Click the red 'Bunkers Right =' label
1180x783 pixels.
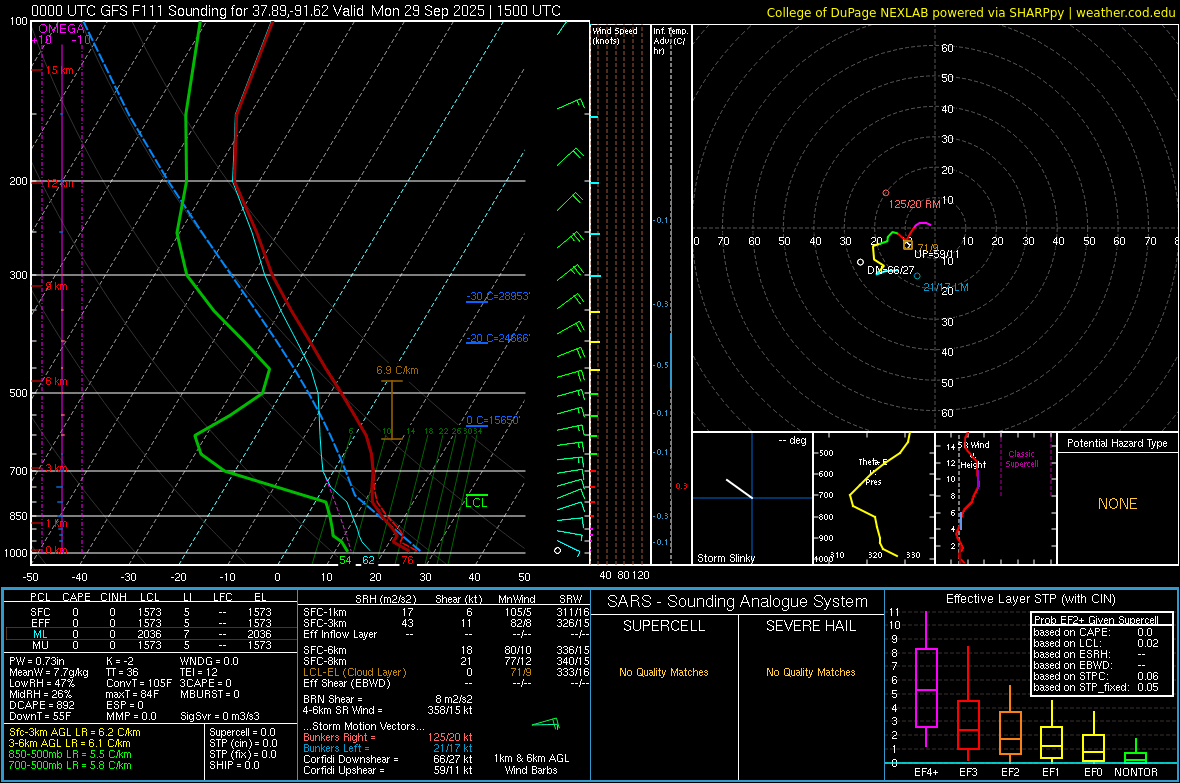(339, 737)
